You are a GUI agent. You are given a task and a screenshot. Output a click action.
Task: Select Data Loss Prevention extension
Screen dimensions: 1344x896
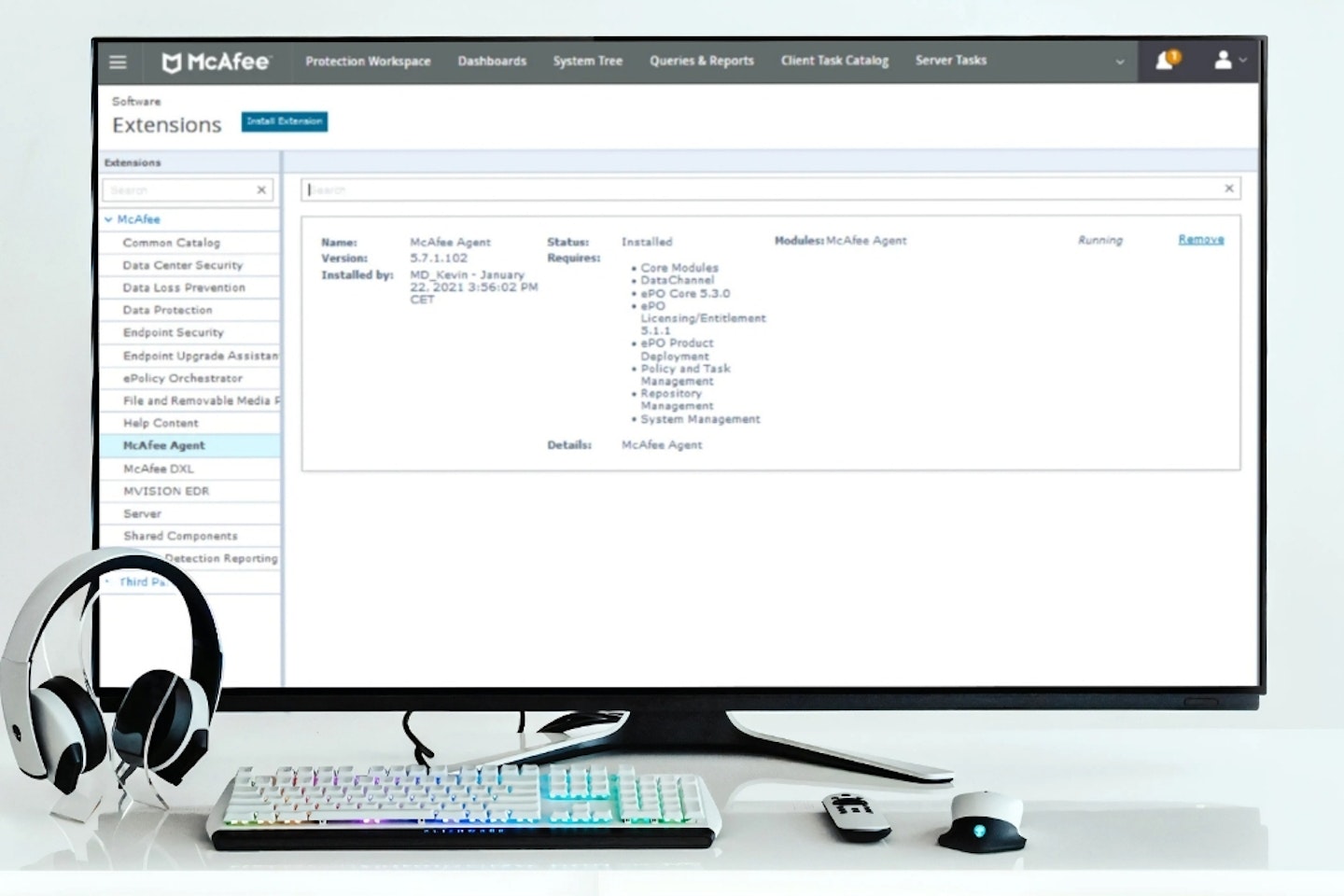coord(184,287)
